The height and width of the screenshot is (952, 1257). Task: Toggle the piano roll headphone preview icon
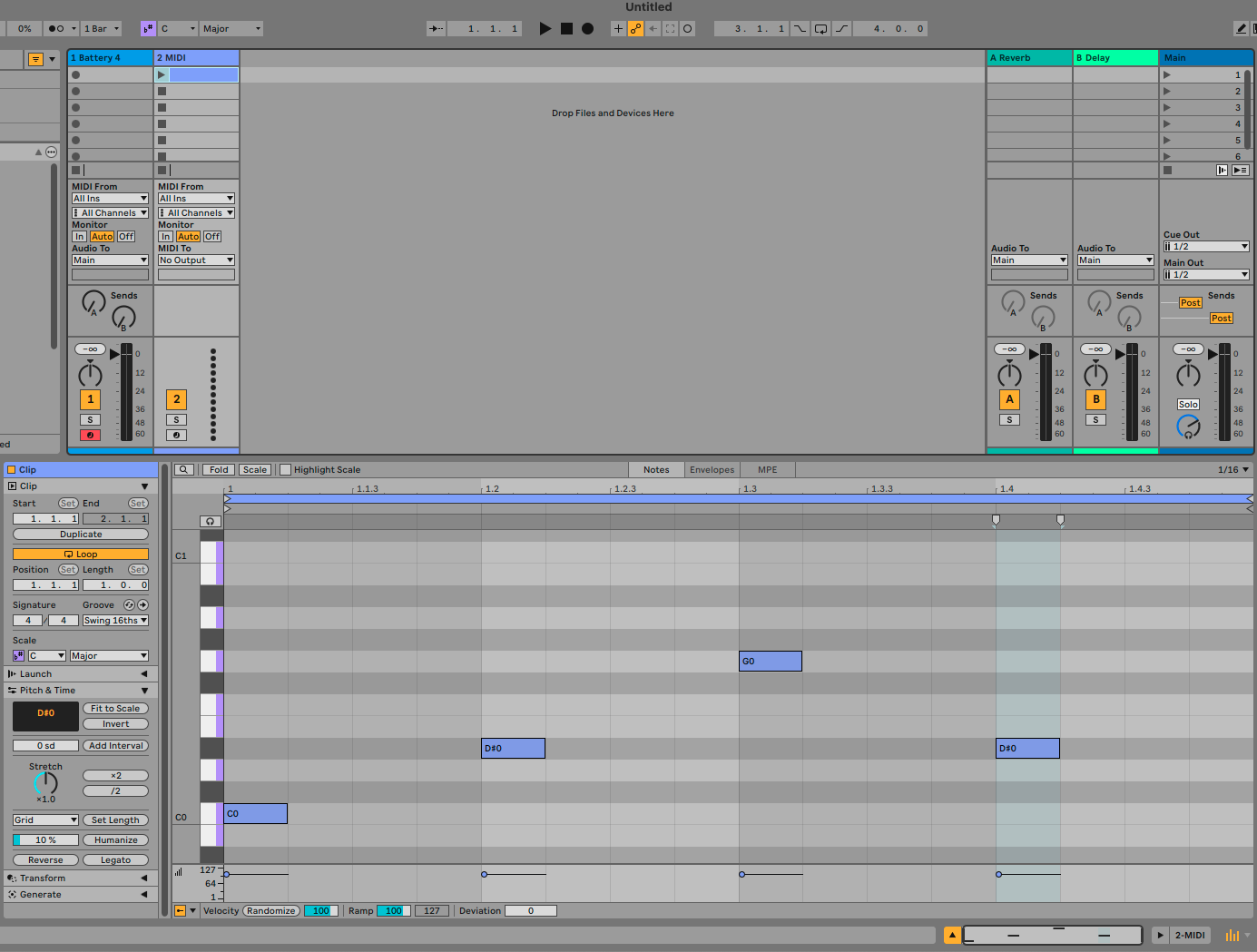click(211, 522)
